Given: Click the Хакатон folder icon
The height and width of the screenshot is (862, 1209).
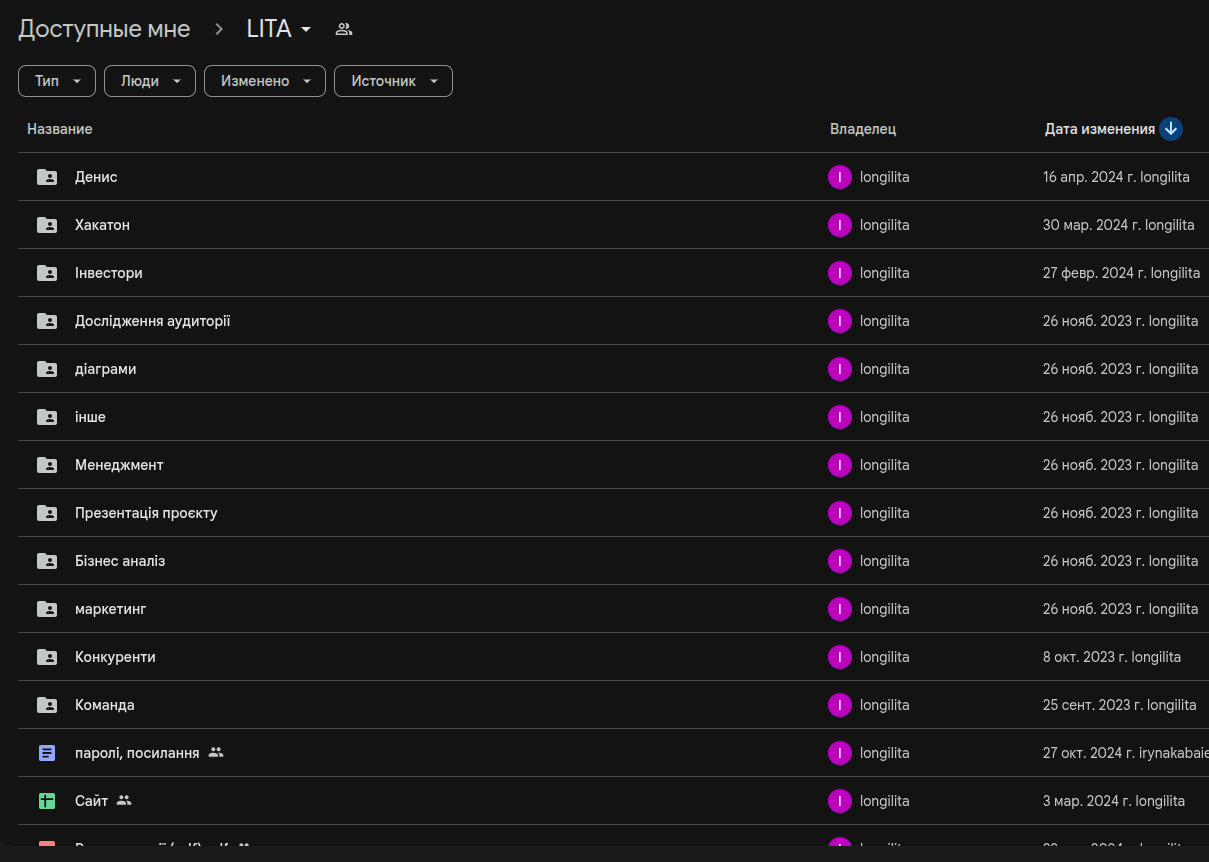Looking at the screenshot, I should point(47,225).
